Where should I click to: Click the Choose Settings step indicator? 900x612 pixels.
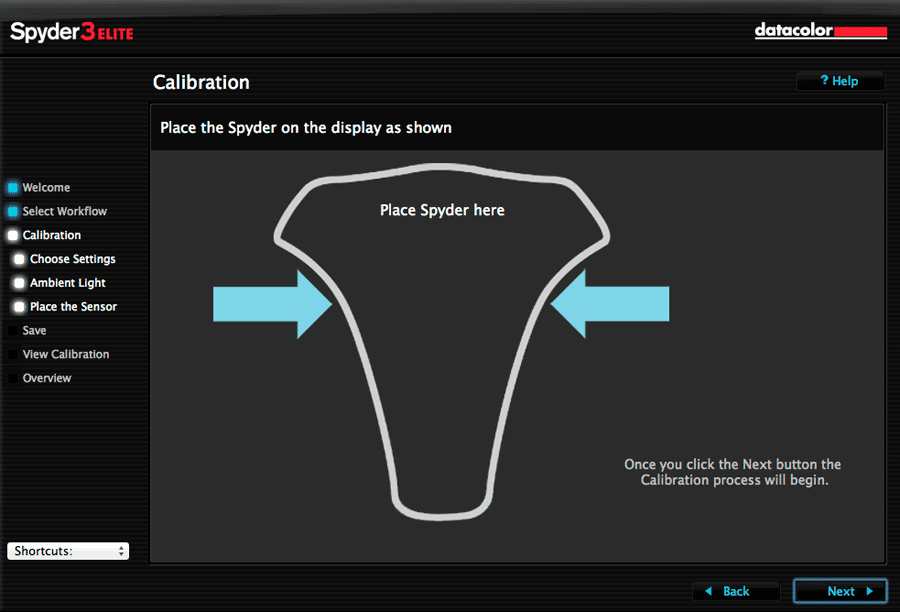click(x=19, y=259)
